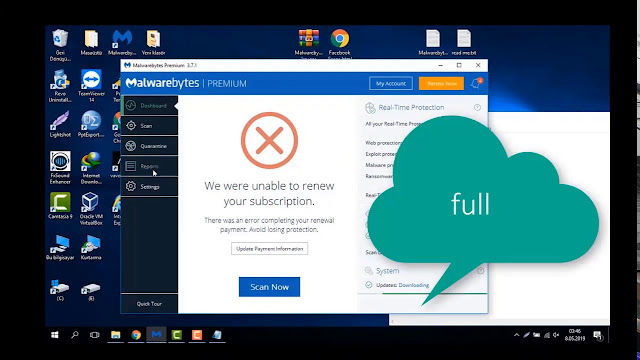Open Reports in the Malwarebytes sidebar

(x=149, y=166)
